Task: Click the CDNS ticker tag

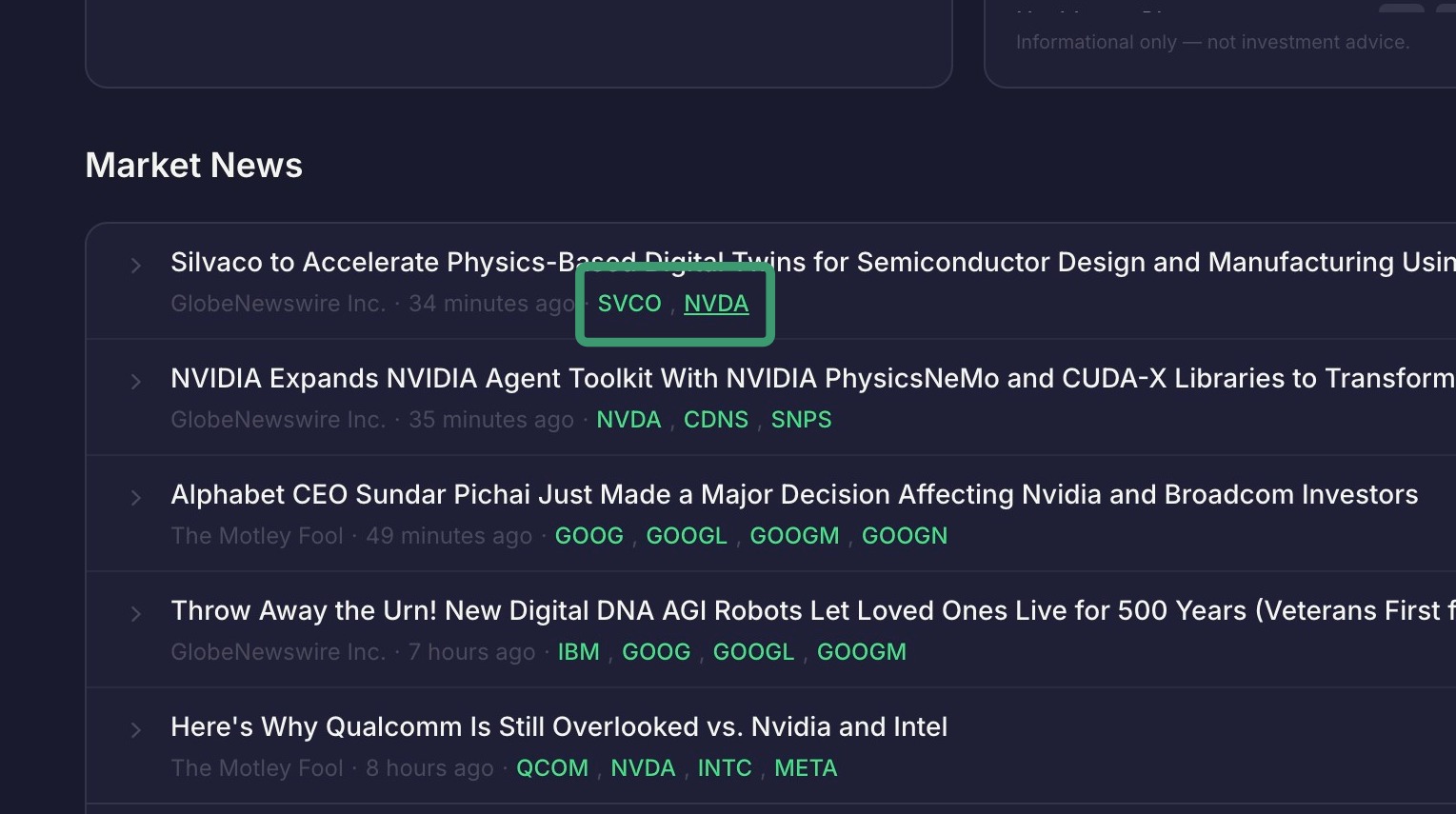Action: [x=716, y=420]
